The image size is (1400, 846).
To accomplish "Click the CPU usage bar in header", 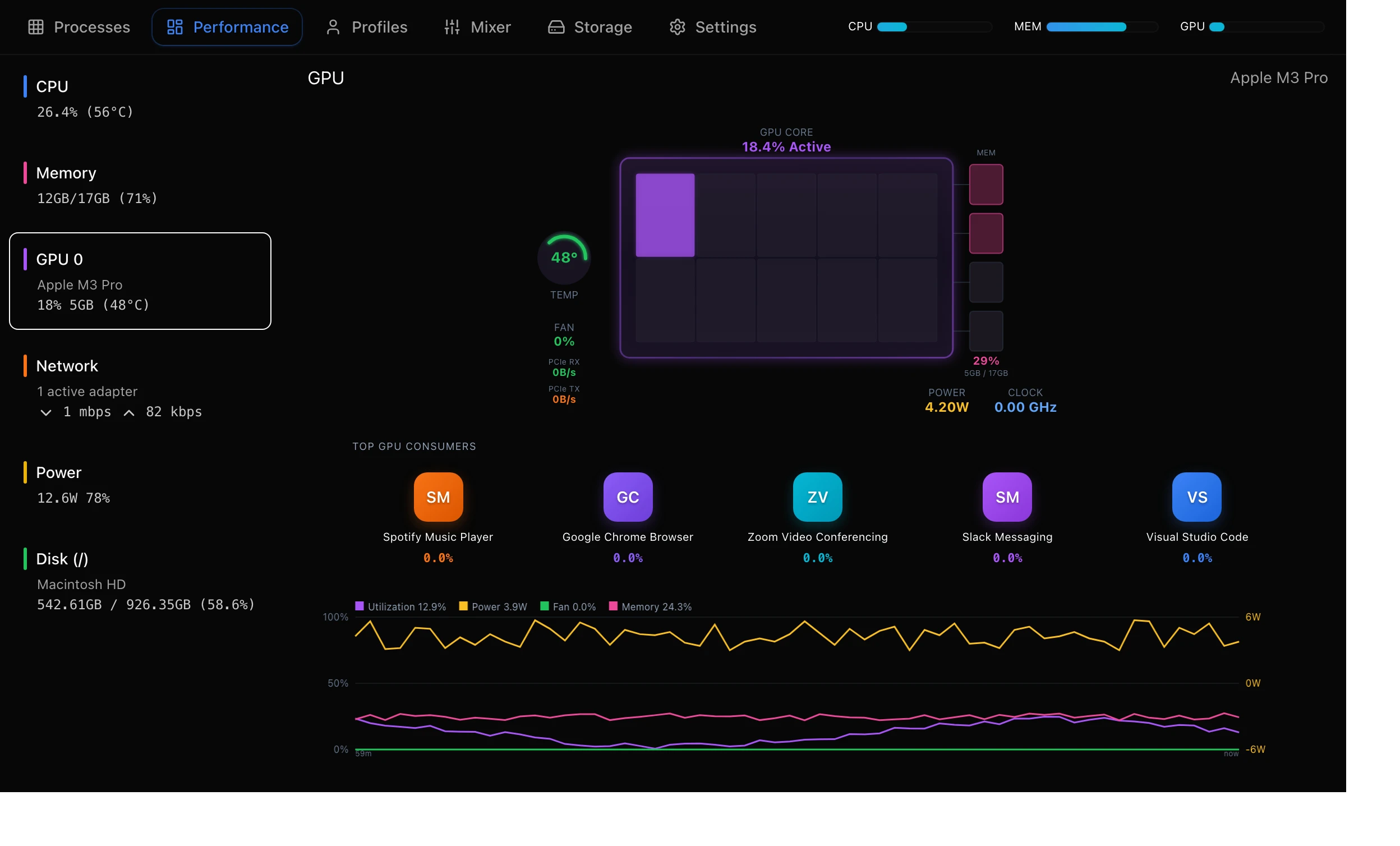I will pos(934,27).
